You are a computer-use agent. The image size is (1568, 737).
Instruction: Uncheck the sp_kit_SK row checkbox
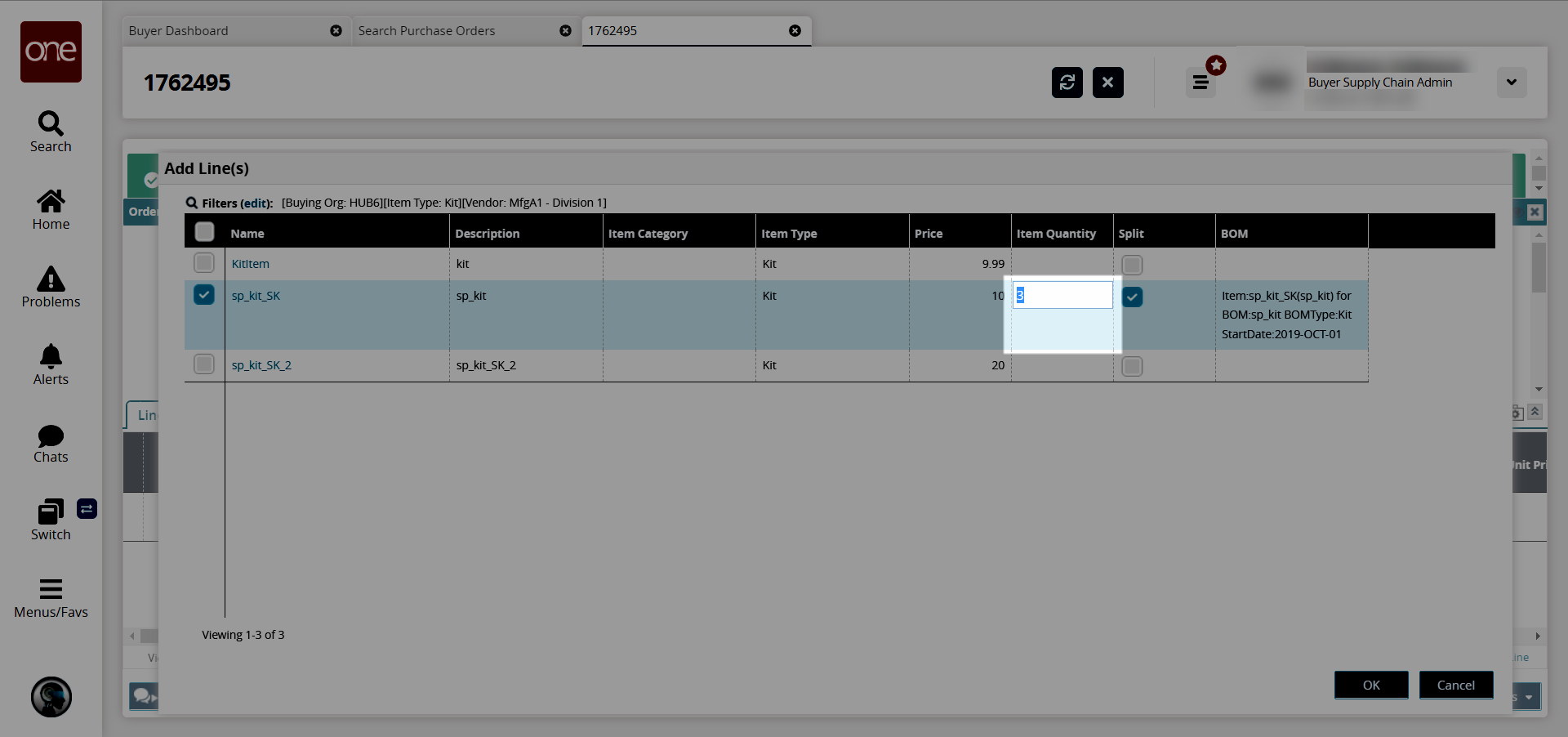[204, 294]
